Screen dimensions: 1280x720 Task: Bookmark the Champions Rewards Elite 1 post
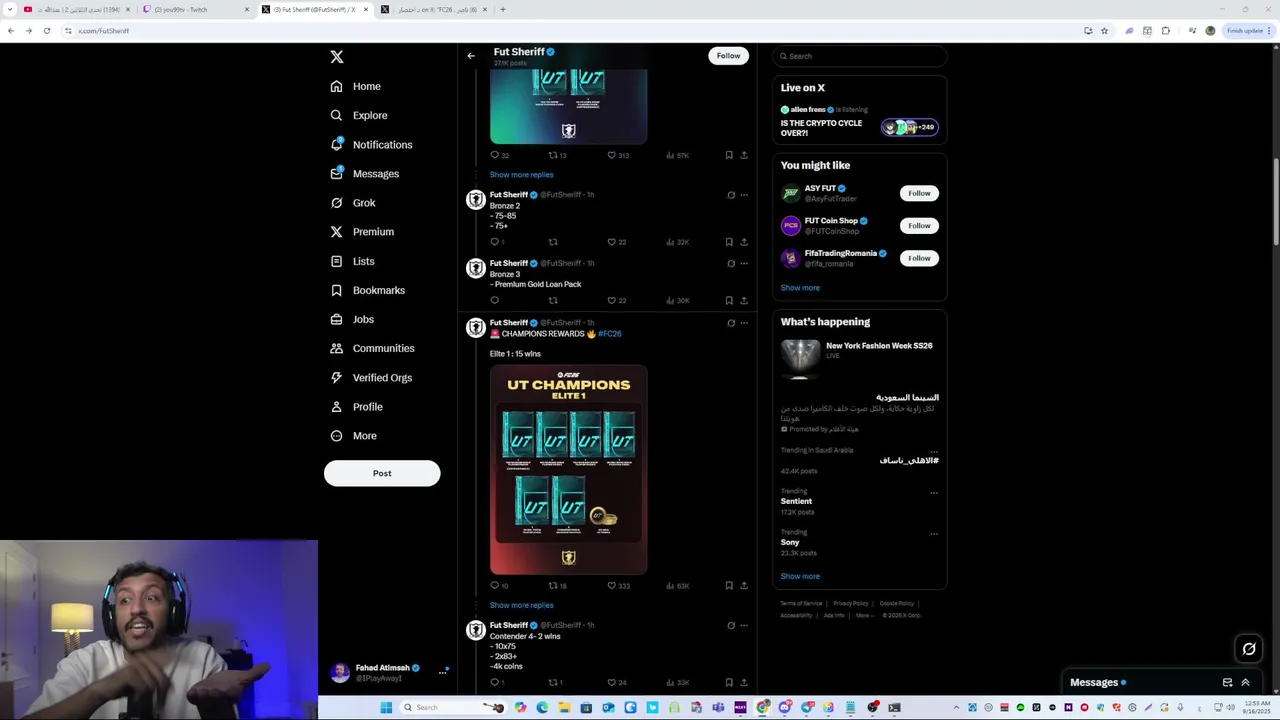[x=729, y=586]
